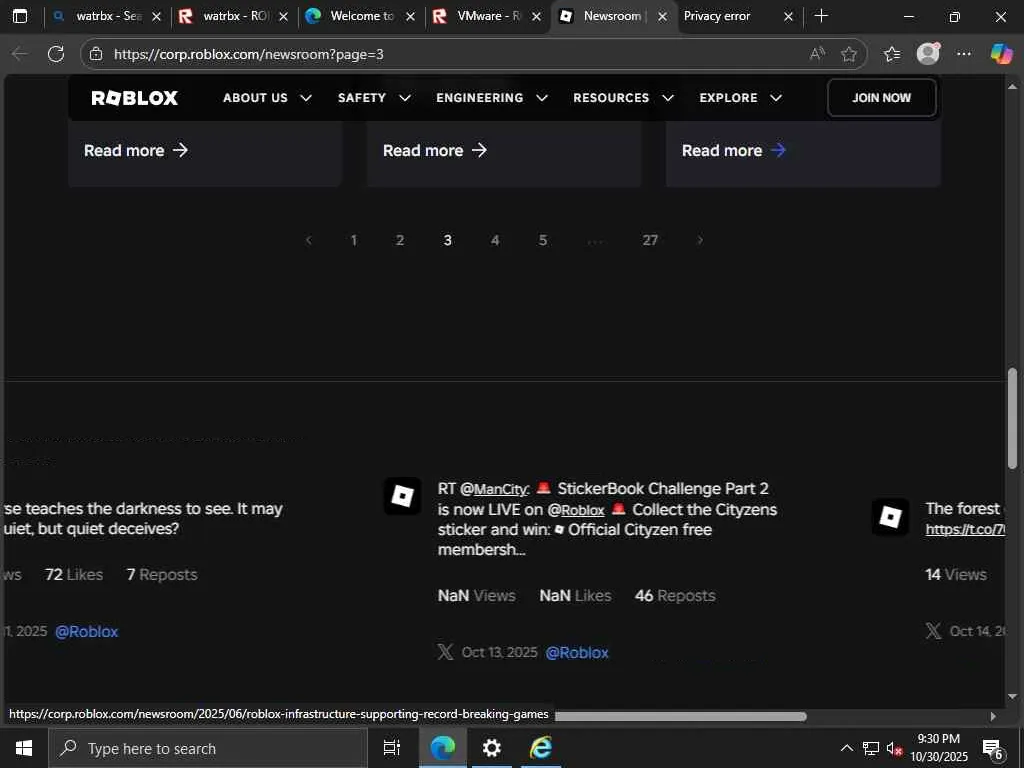1024x768 pixels.
Task: Click the scrollbar down arrow
Action: pyautogui.click(x=1012, y=696)
